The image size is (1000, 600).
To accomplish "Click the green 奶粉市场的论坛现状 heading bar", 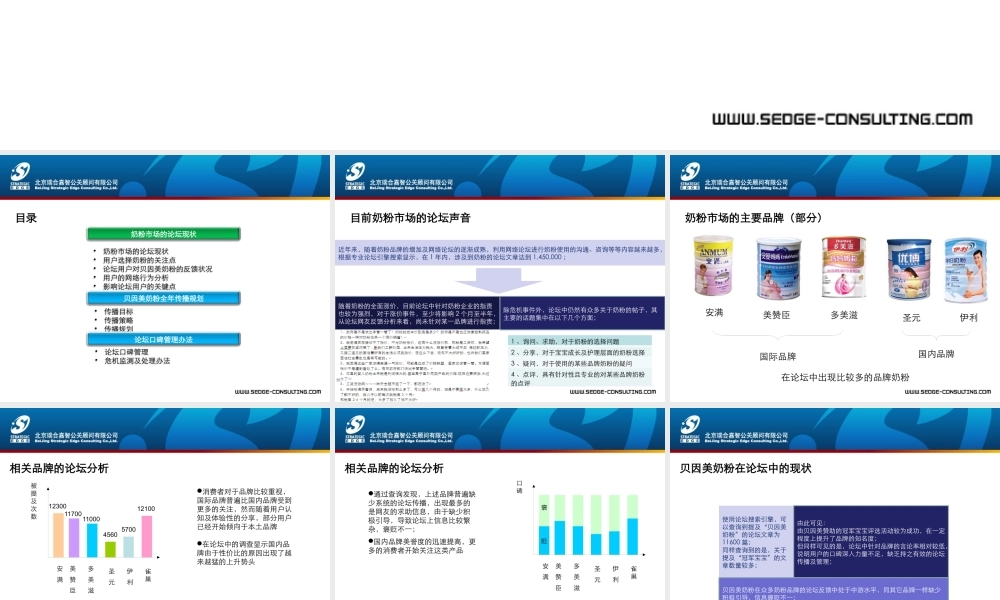I will point(163,234).
